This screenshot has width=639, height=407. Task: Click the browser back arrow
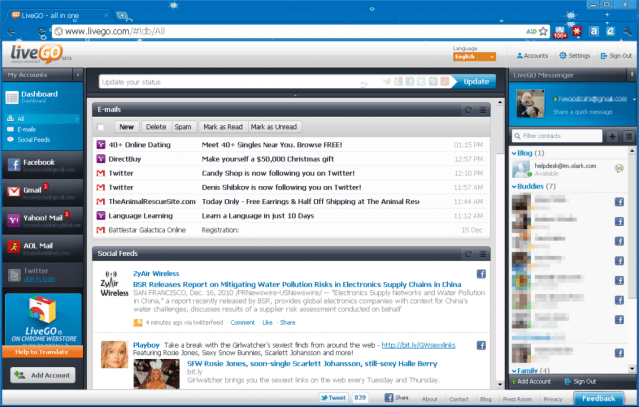click(x=13, y=30)
